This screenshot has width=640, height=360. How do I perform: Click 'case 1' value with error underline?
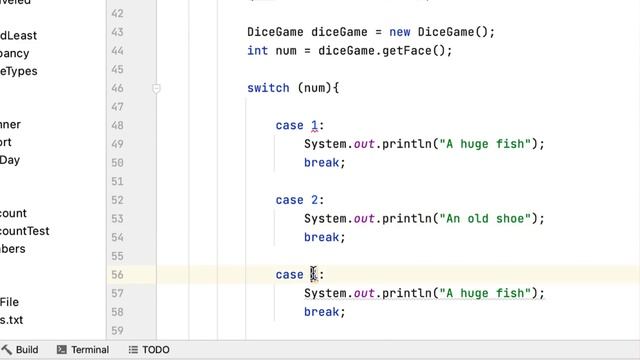point(314,125)
